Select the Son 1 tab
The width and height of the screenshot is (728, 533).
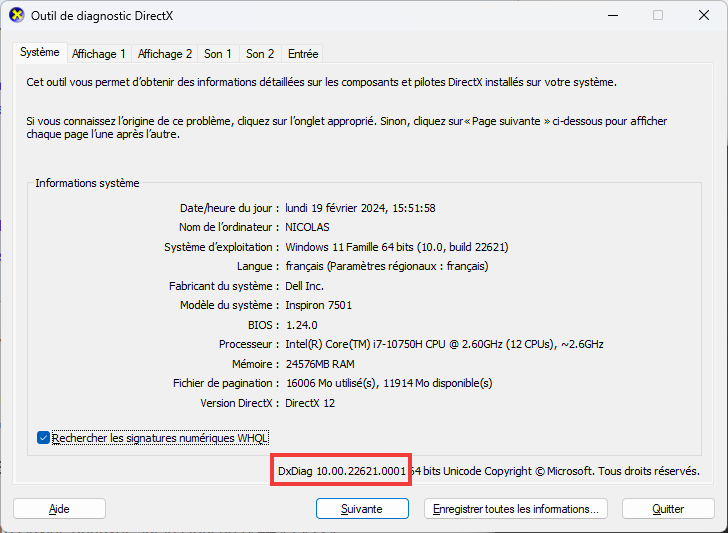click(218, 54)
